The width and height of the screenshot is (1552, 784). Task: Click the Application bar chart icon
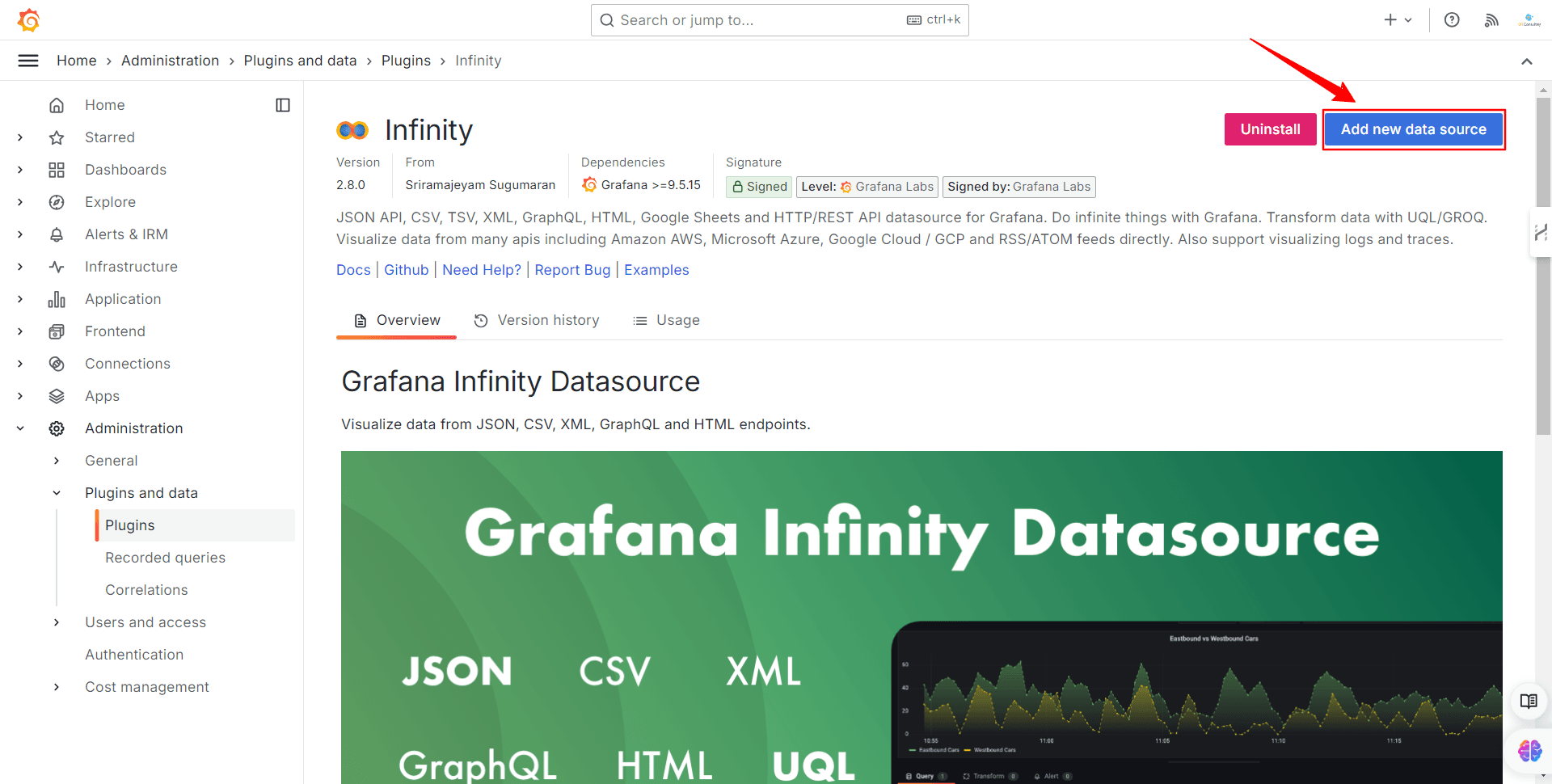click(x=57, y=299)
